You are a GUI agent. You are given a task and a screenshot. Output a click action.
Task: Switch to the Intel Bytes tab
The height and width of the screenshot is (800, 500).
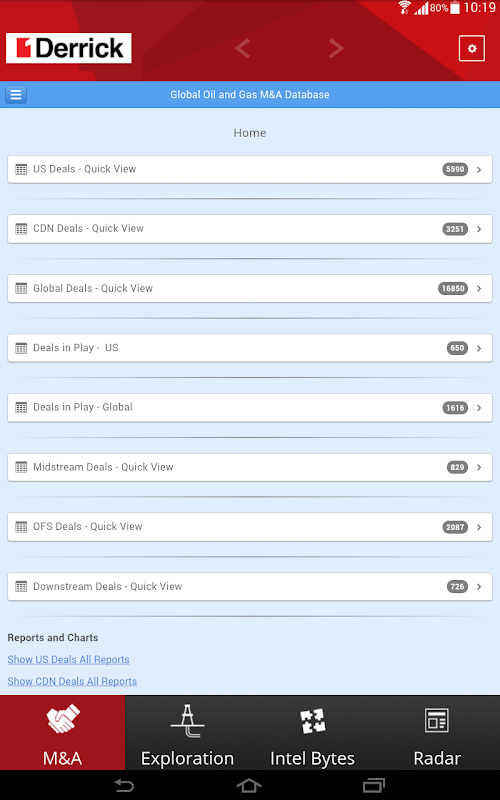[312, 733]
